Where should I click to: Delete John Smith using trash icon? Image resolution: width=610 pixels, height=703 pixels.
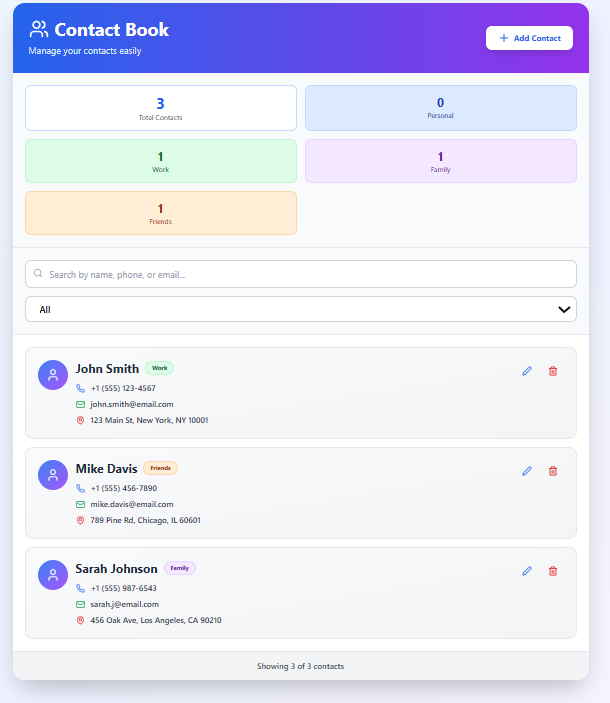click(x=553, y=371)
